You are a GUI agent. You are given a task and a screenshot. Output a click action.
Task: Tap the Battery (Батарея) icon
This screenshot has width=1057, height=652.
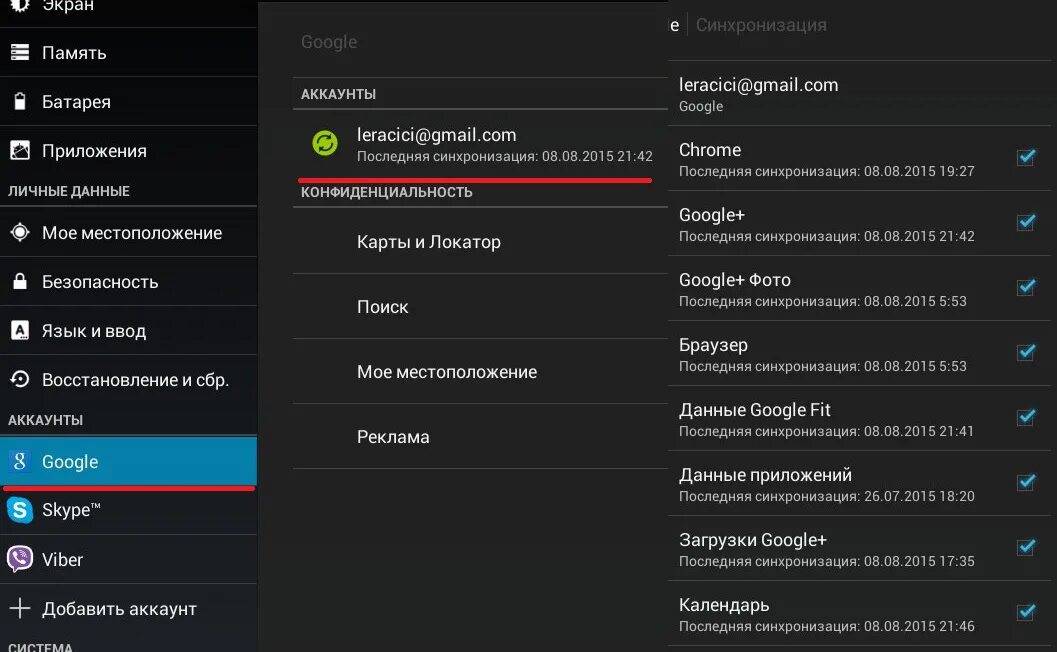[20, 101]
